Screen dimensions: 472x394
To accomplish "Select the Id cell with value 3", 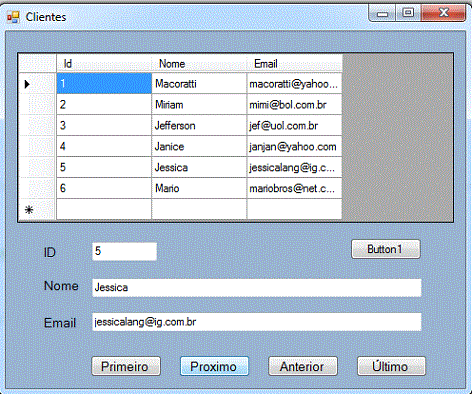I will tap(104, 125).
